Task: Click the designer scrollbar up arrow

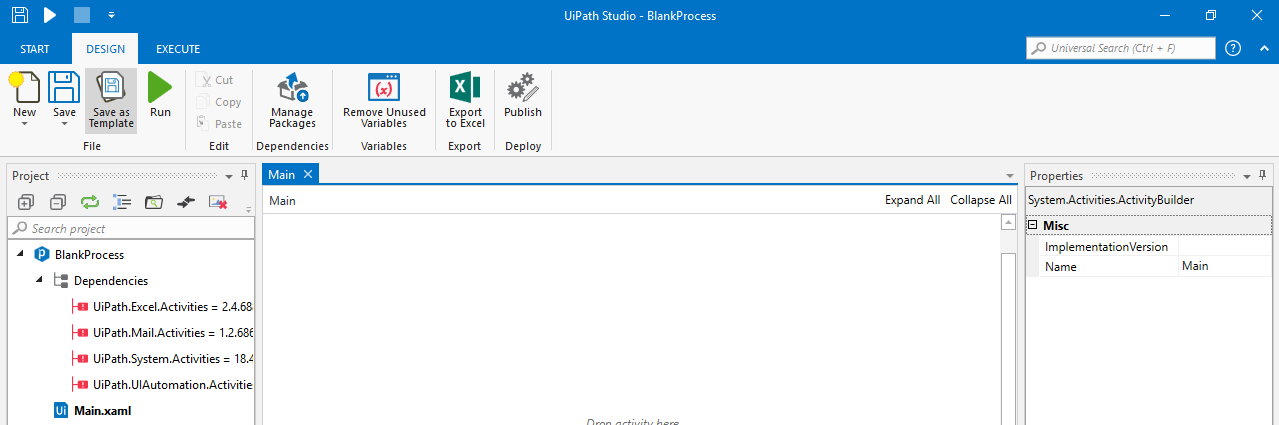Action: click(x=1009, y=222)
